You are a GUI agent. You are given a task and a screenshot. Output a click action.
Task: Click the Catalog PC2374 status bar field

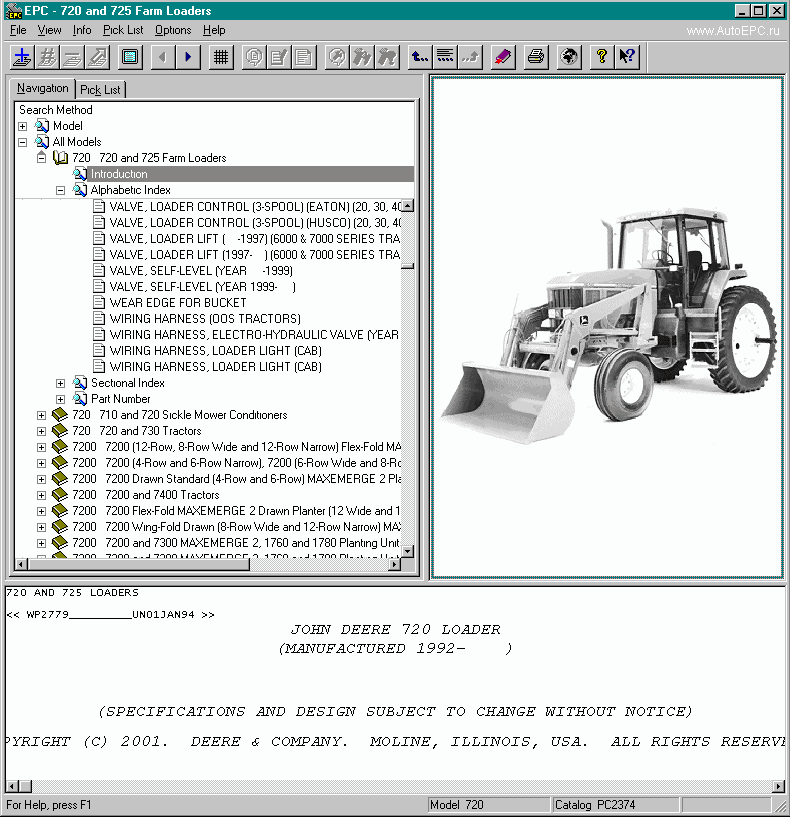click(615, 804)
